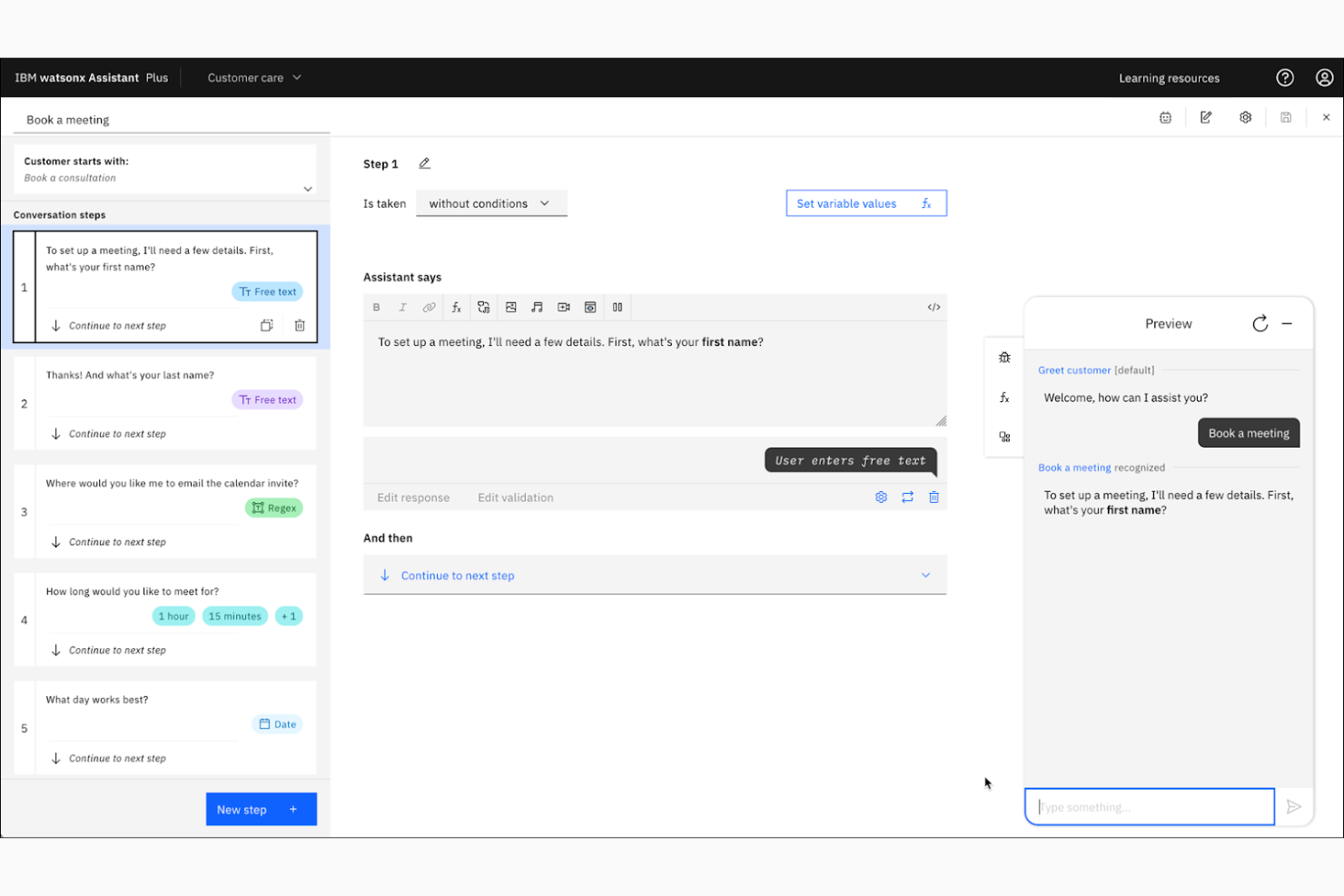
Task: Select step 5 'What day works best?'
Action: coord(165,727)
